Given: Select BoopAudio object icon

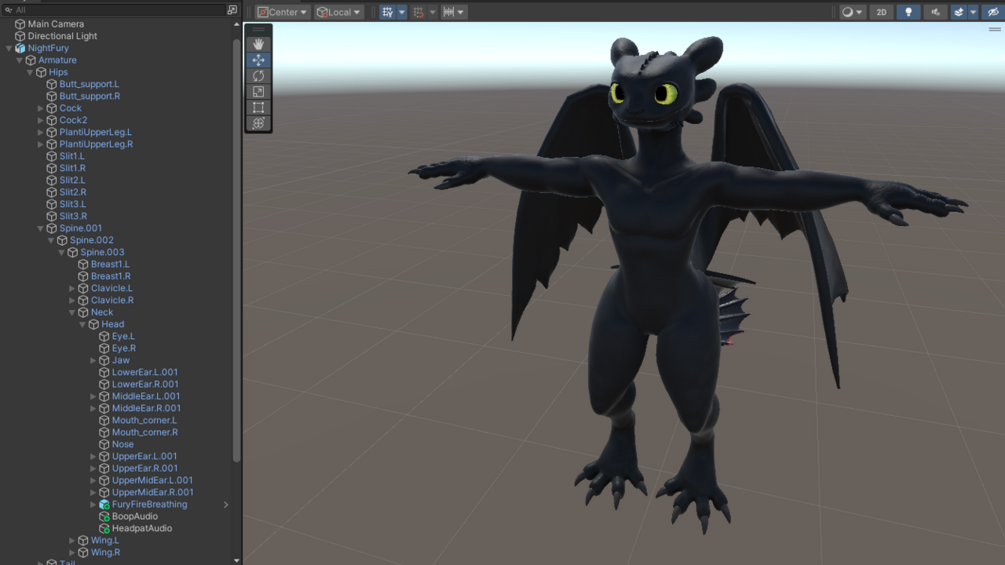Looking at the screenshot, I should pyautogui.click(x=104, y=516).
